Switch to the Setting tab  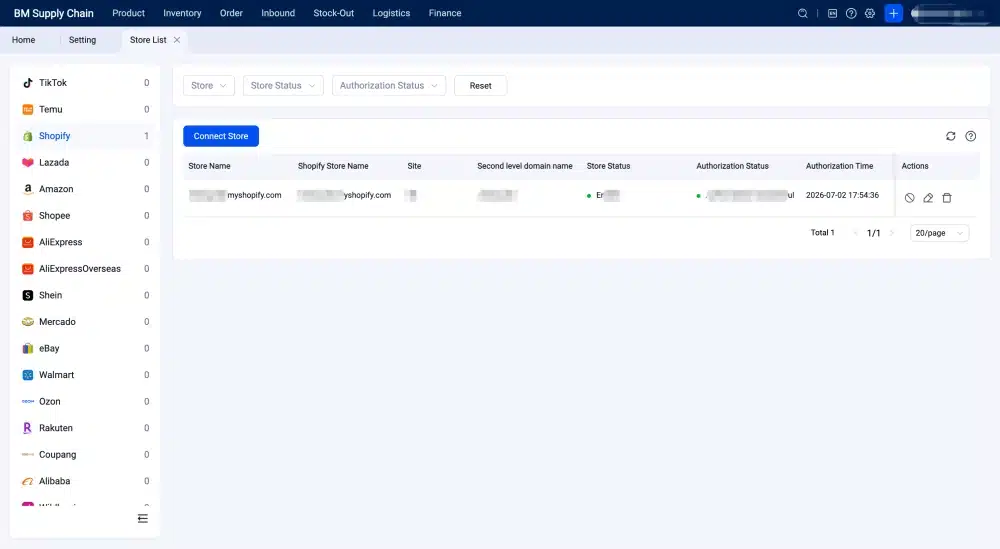pos(82,40)
